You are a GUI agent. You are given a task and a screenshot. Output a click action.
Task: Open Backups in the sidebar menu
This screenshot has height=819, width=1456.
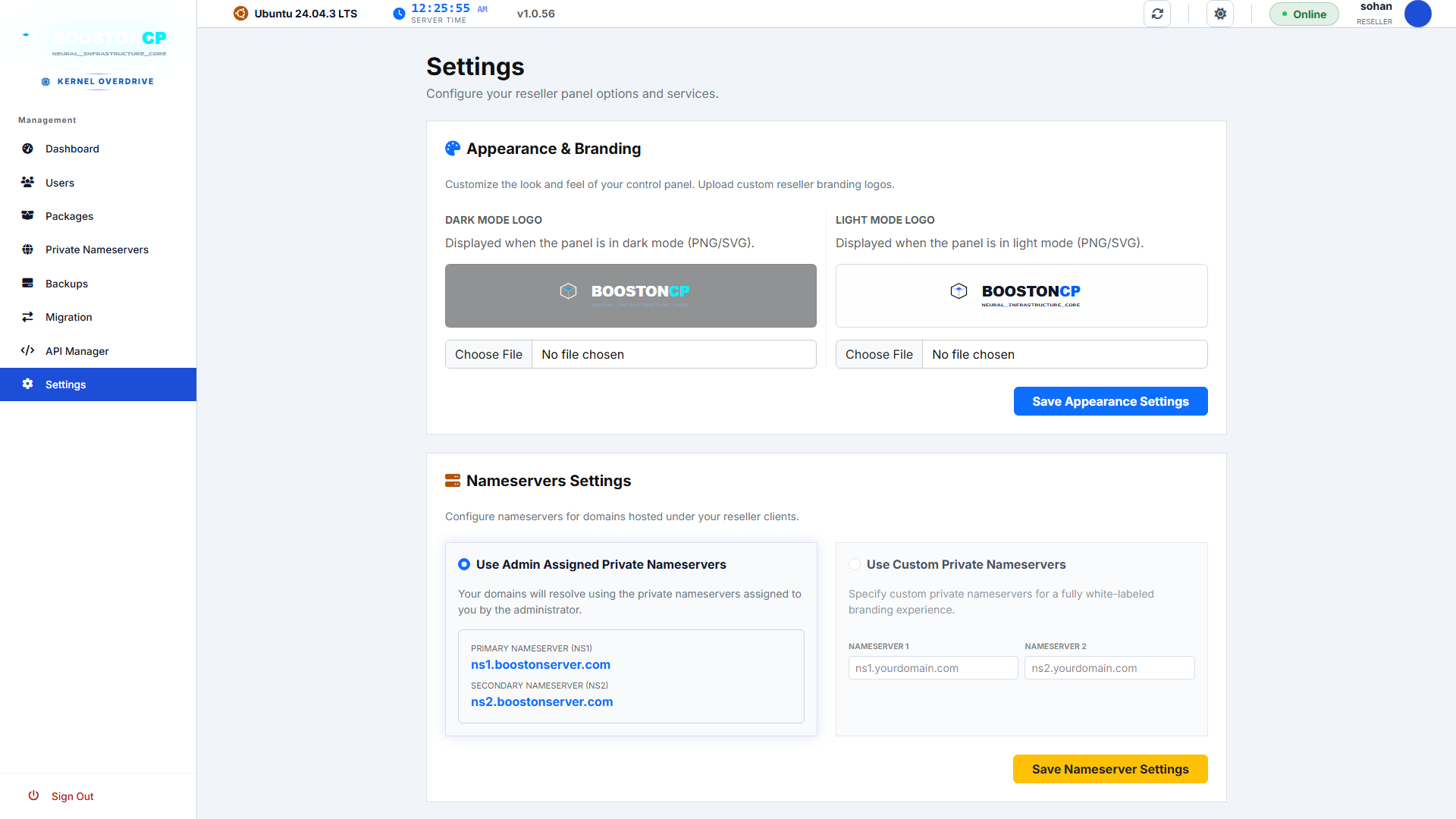(98, 283)
